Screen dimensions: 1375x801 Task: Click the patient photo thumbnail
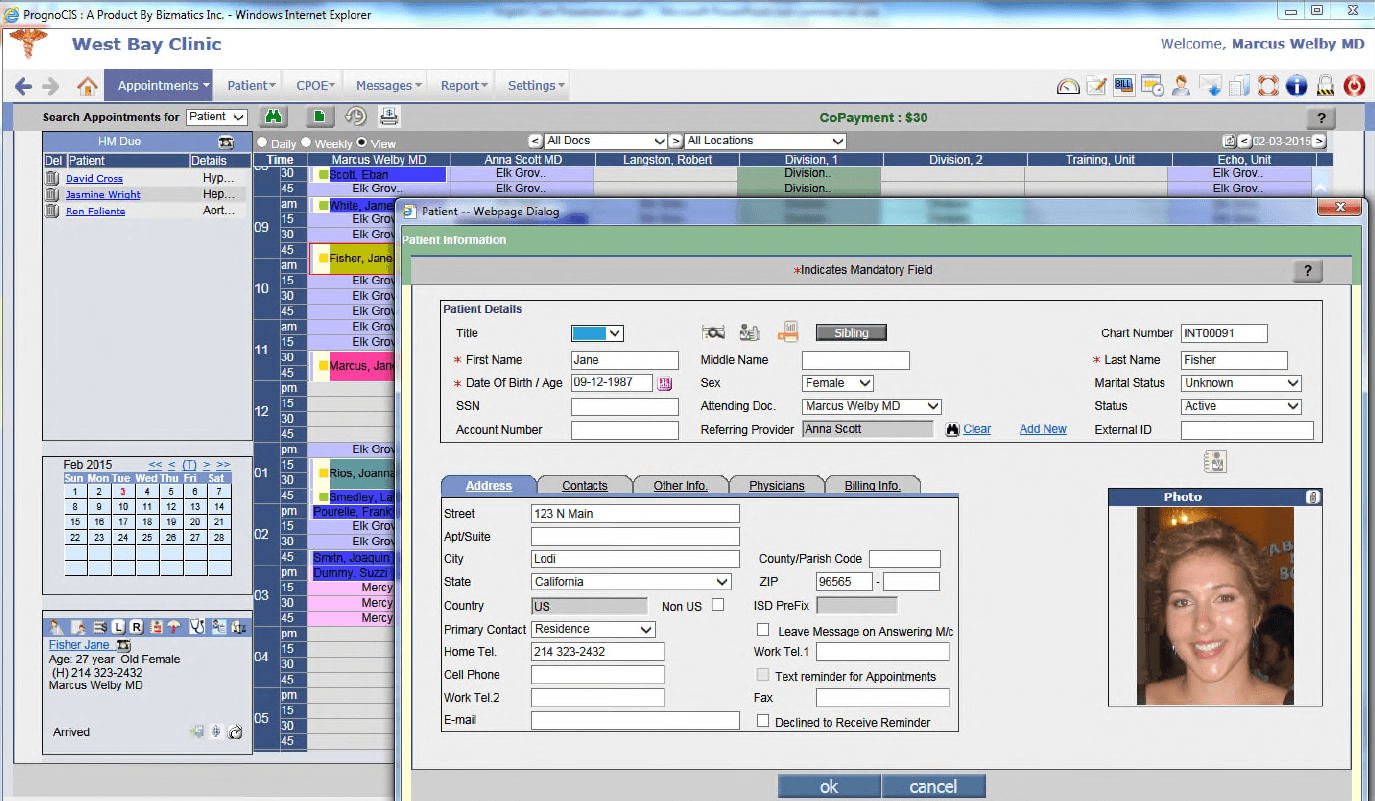click(1214, 605)
